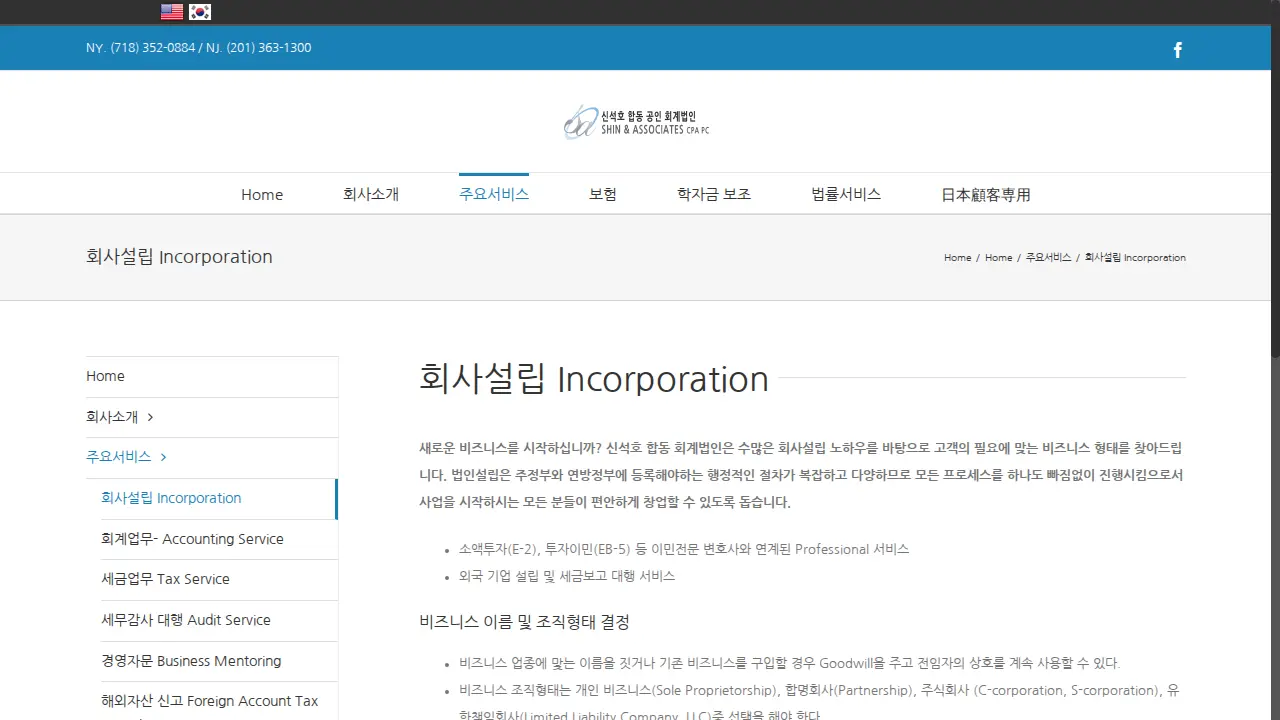Image resolution: width=1280 pixels, height=720 pixels.
Task: Click the NY/NJ phone number text
Action: coord(199,48)
